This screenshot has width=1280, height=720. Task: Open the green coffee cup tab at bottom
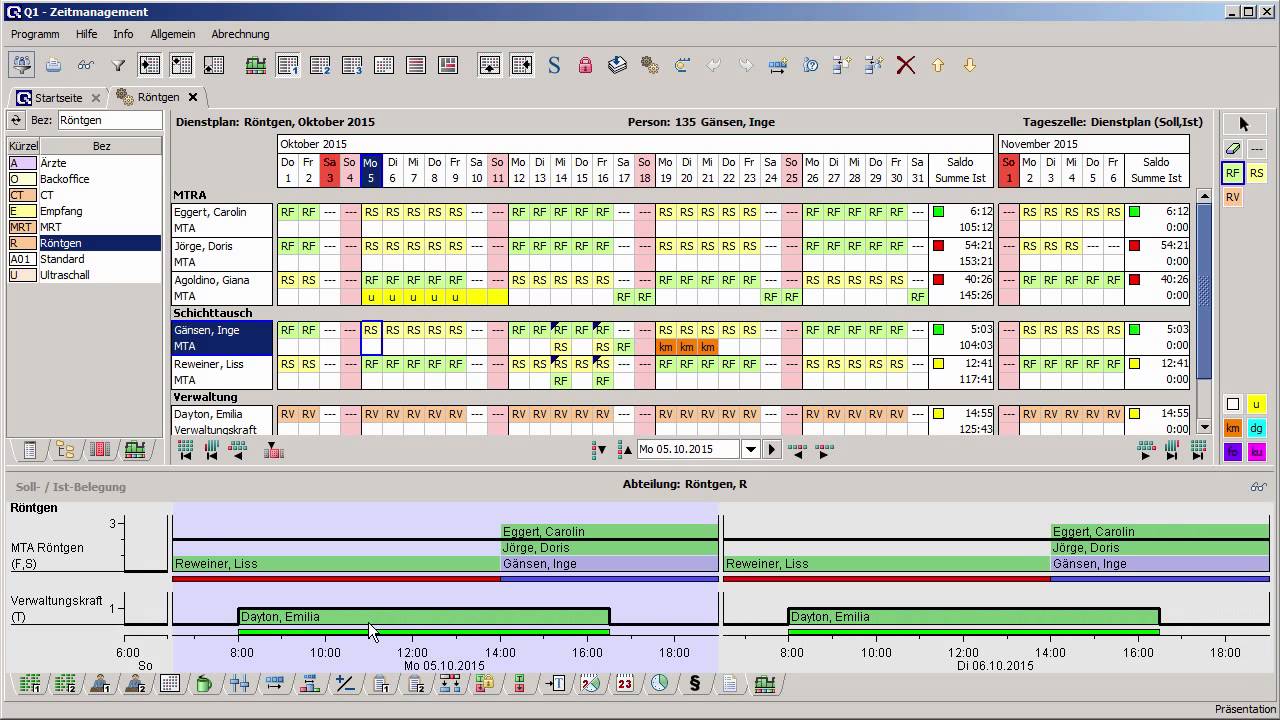(x=204, y=684)
